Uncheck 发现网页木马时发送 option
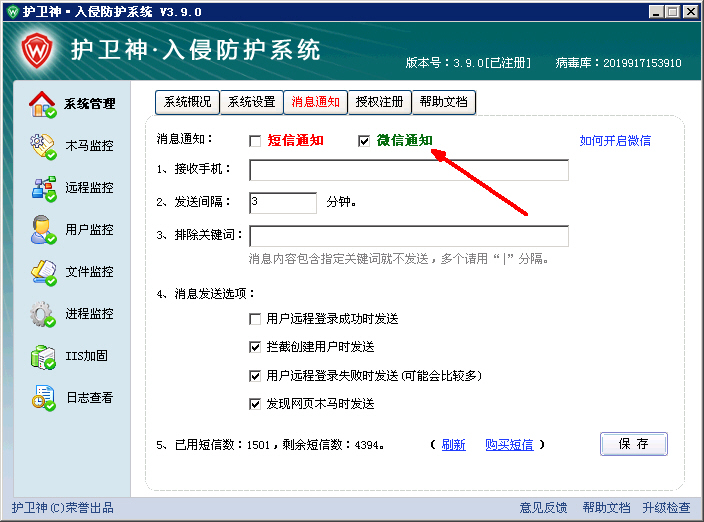This screenshot has width=704, height=522. (255, 404)
